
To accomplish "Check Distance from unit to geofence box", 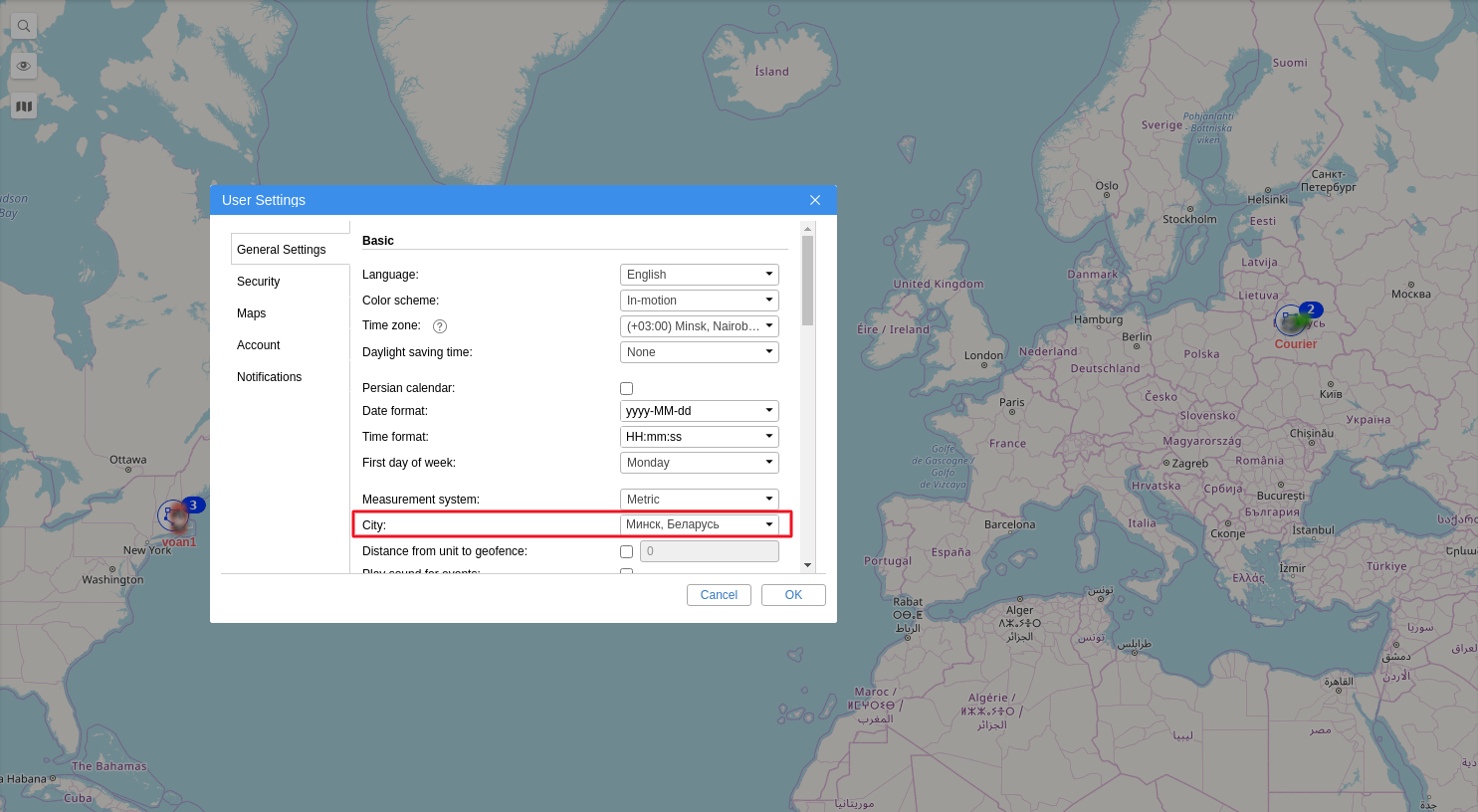I will [x=626, y=551].
